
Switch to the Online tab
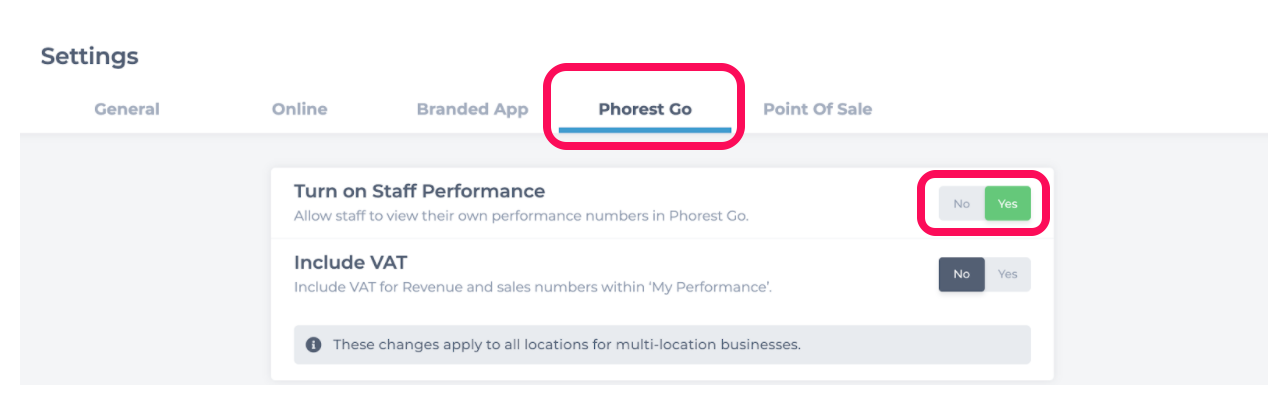pyautogui.click(x=299, y=109)
